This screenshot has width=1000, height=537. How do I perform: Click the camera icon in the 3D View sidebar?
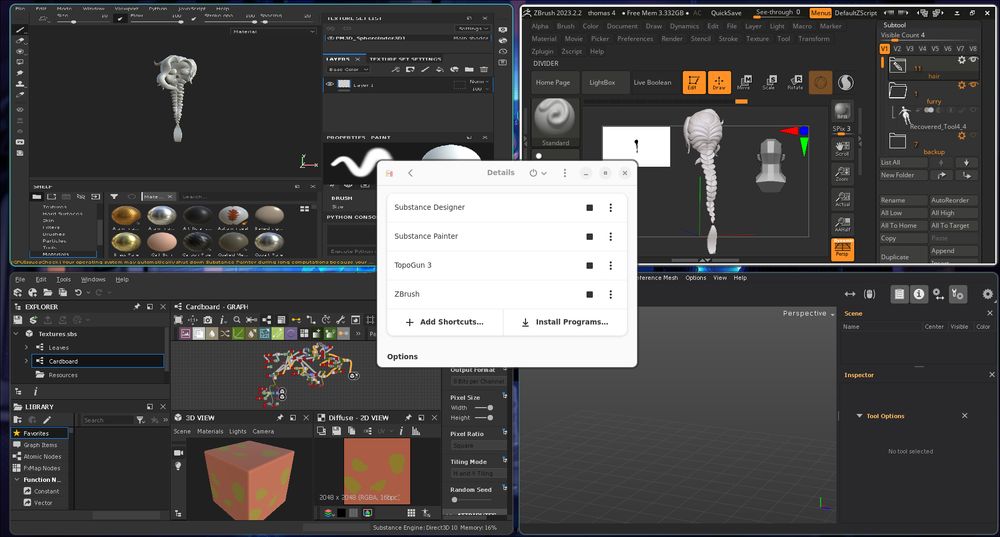pos(178,453)
